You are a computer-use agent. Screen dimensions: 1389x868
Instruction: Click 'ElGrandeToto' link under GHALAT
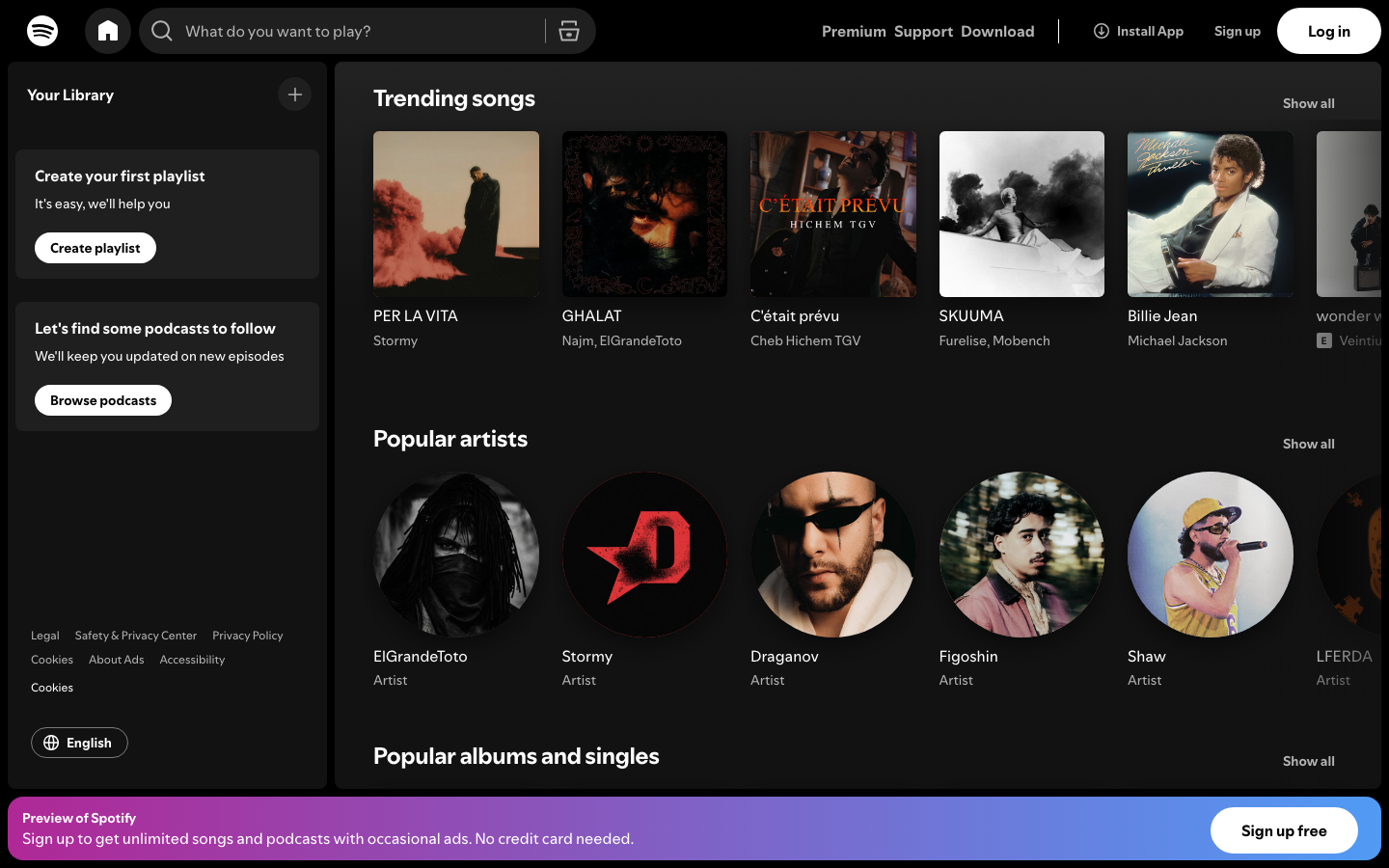tap(640, 340)
